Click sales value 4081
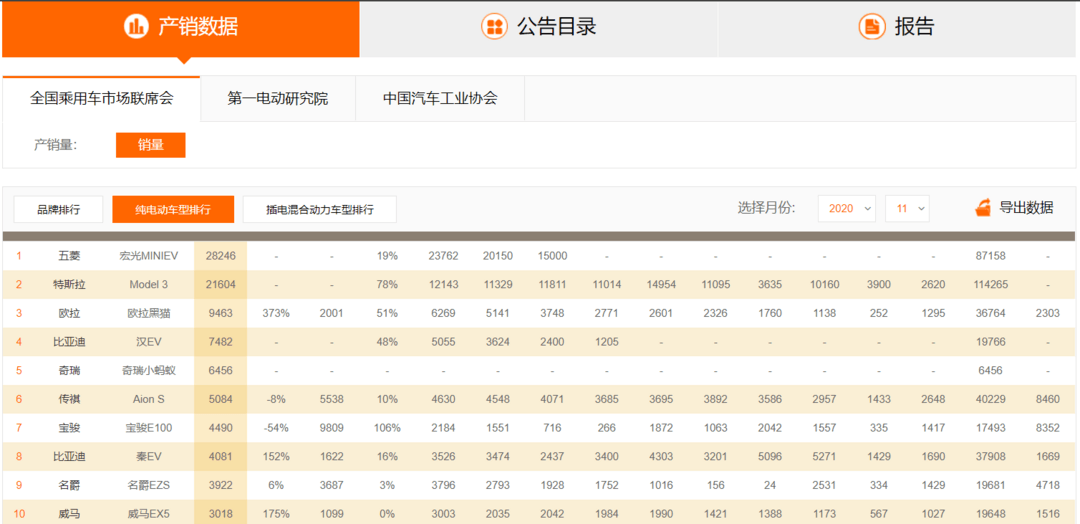This screenshot has height=524, width=1080. [220, 457]
